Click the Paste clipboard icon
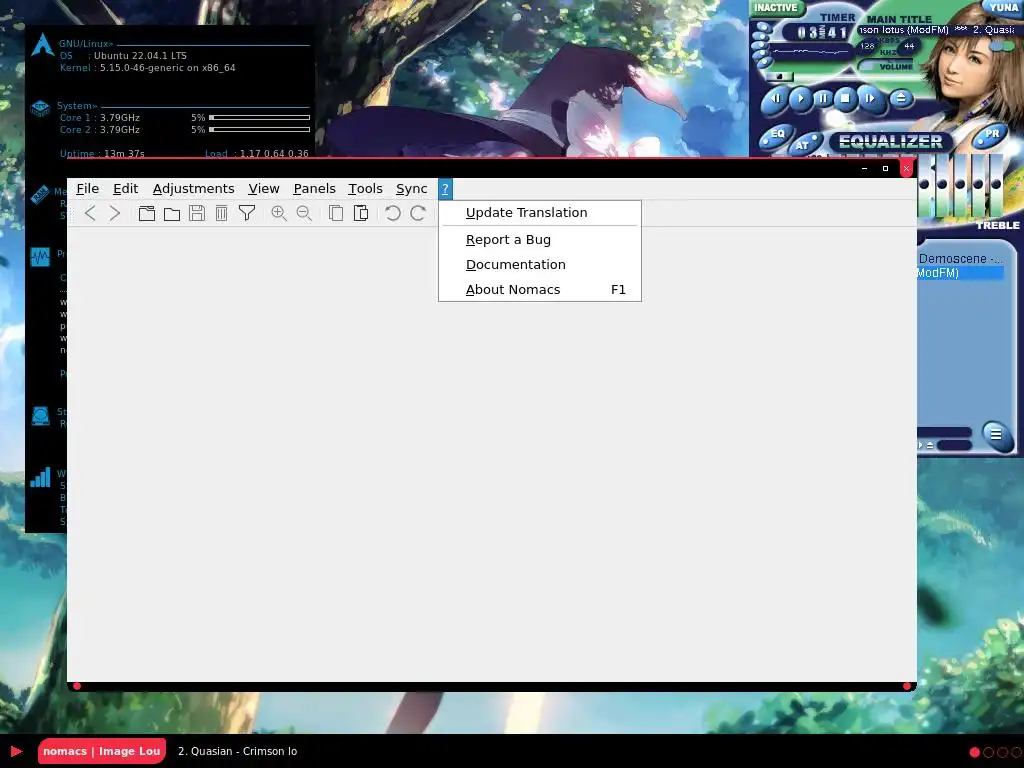Viewport: 1024px width, 768px height. pyautogui.click(x=360, y=213)
